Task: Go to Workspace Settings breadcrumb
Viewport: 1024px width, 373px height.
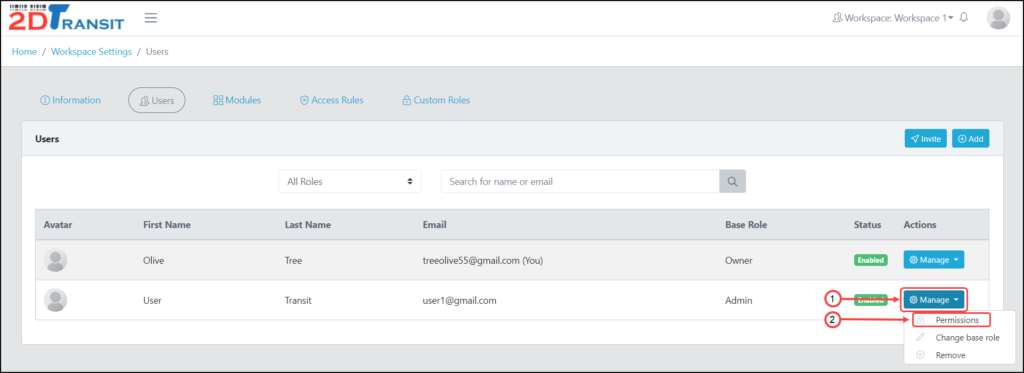Action: coord(91,52)
